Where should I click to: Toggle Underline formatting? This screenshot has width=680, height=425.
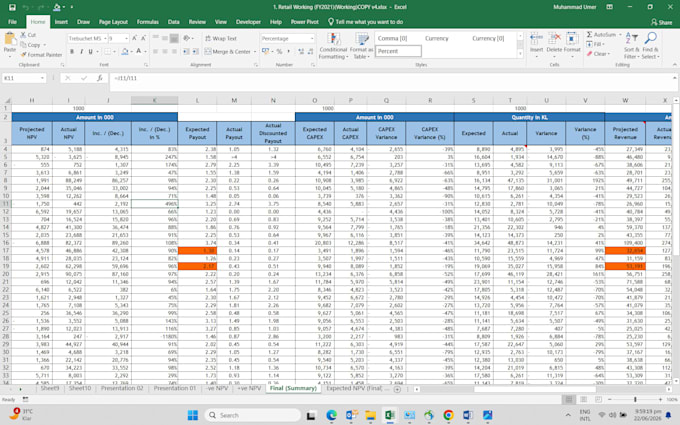(x=91, y=52)
